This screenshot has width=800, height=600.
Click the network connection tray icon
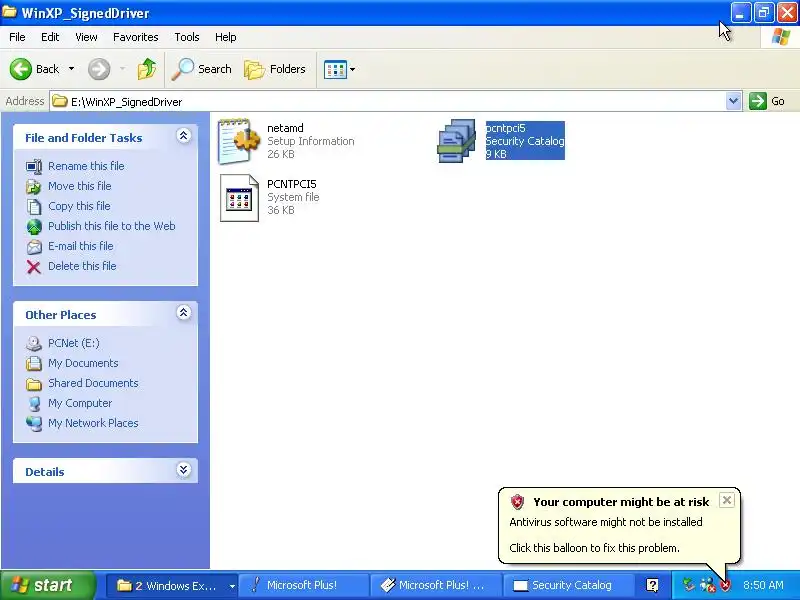(707, 585)
